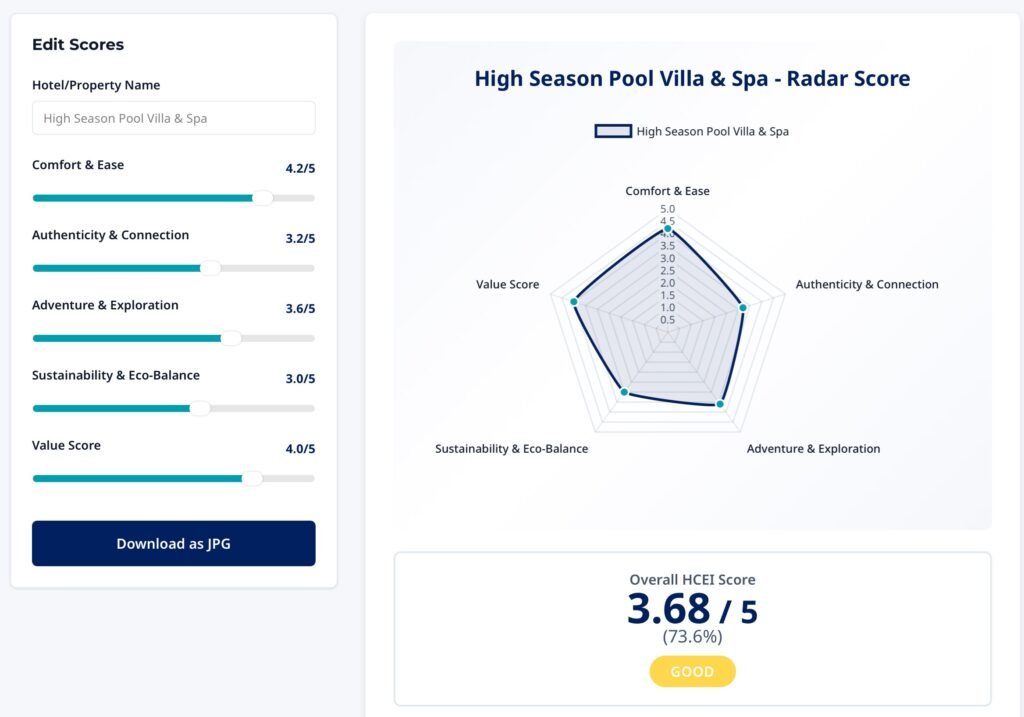The width and height of the screenshot is (1024, 717).
Task: Click the (73.6%) percentage text
Action: pos(692,637)
